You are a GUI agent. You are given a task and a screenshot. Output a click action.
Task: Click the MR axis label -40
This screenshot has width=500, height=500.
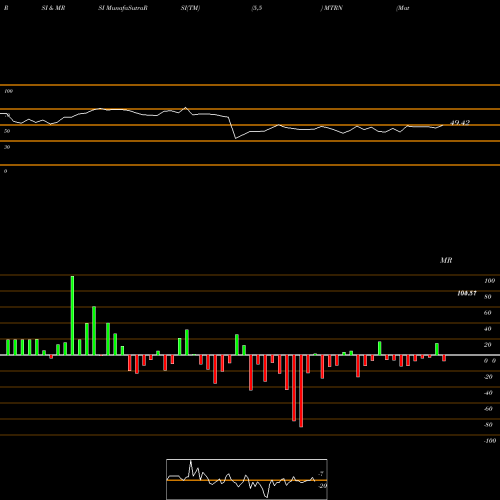pos(488,393)
